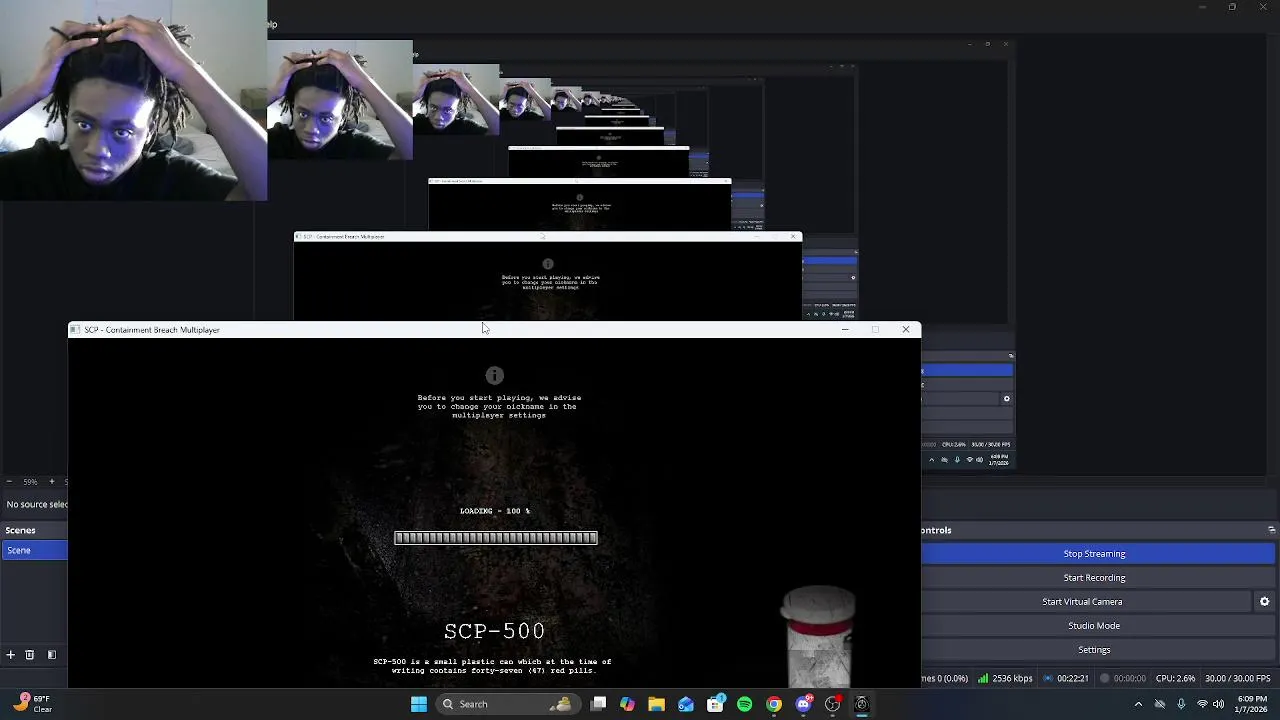The image size is (1280, 720).
Task: Click the SCP-500 description text
Action: tap(492, 666)
